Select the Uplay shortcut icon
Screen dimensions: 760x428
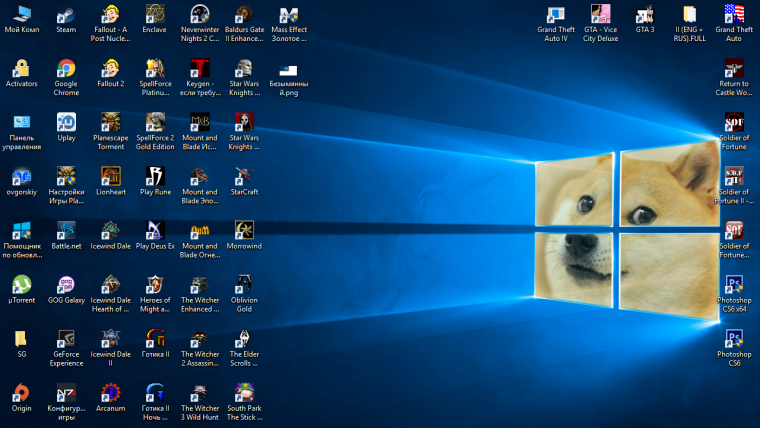[66, 123]
